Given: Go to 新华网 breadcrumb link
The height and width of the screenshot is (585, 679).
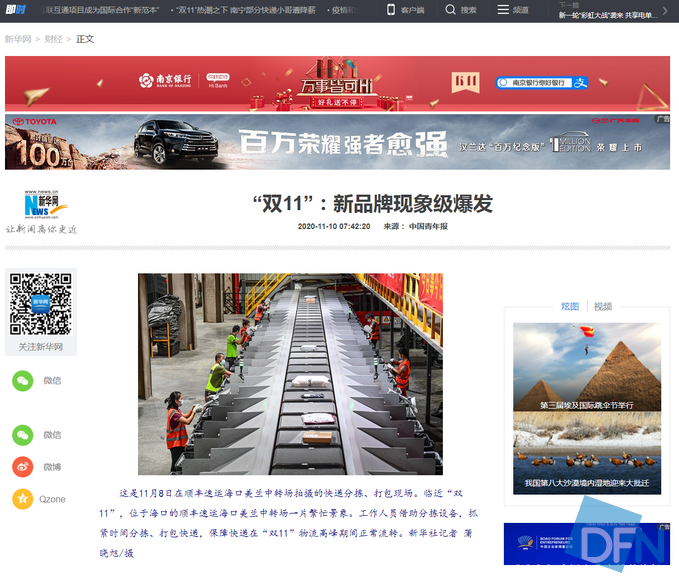Looking at the screenshot, I should click(18, 39).
